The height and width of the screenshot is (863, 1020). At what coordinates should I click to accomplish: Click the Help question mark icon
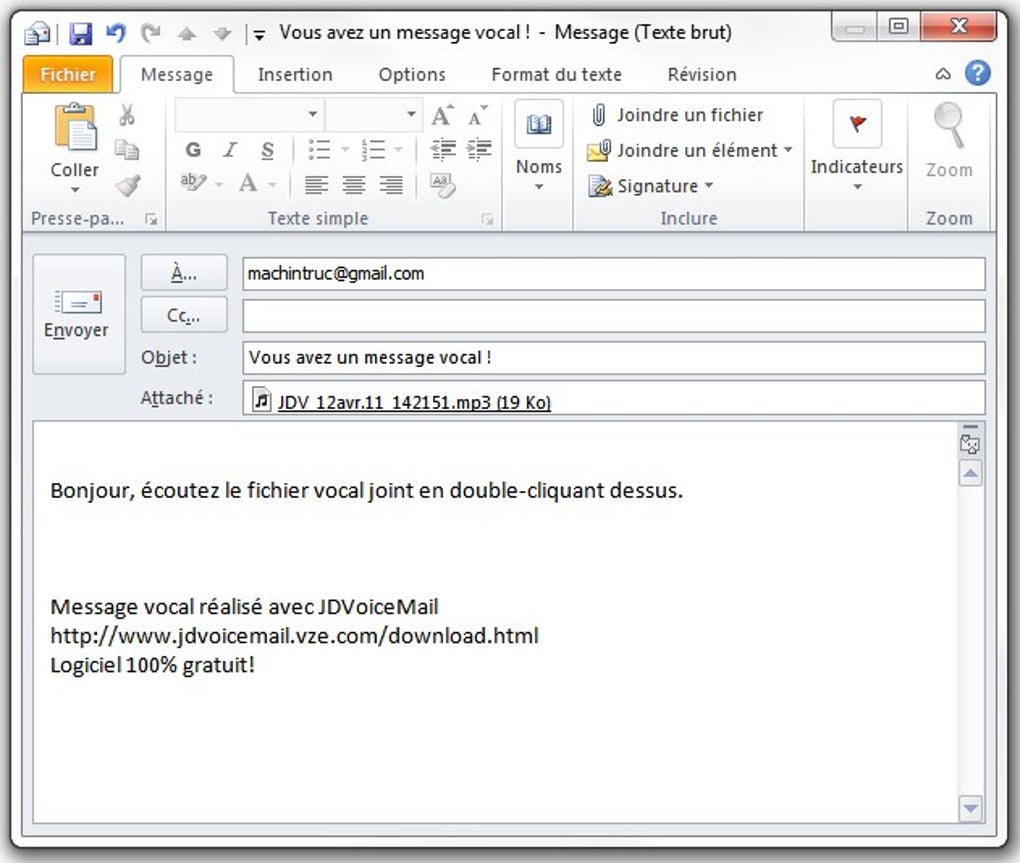click(977, 73)
